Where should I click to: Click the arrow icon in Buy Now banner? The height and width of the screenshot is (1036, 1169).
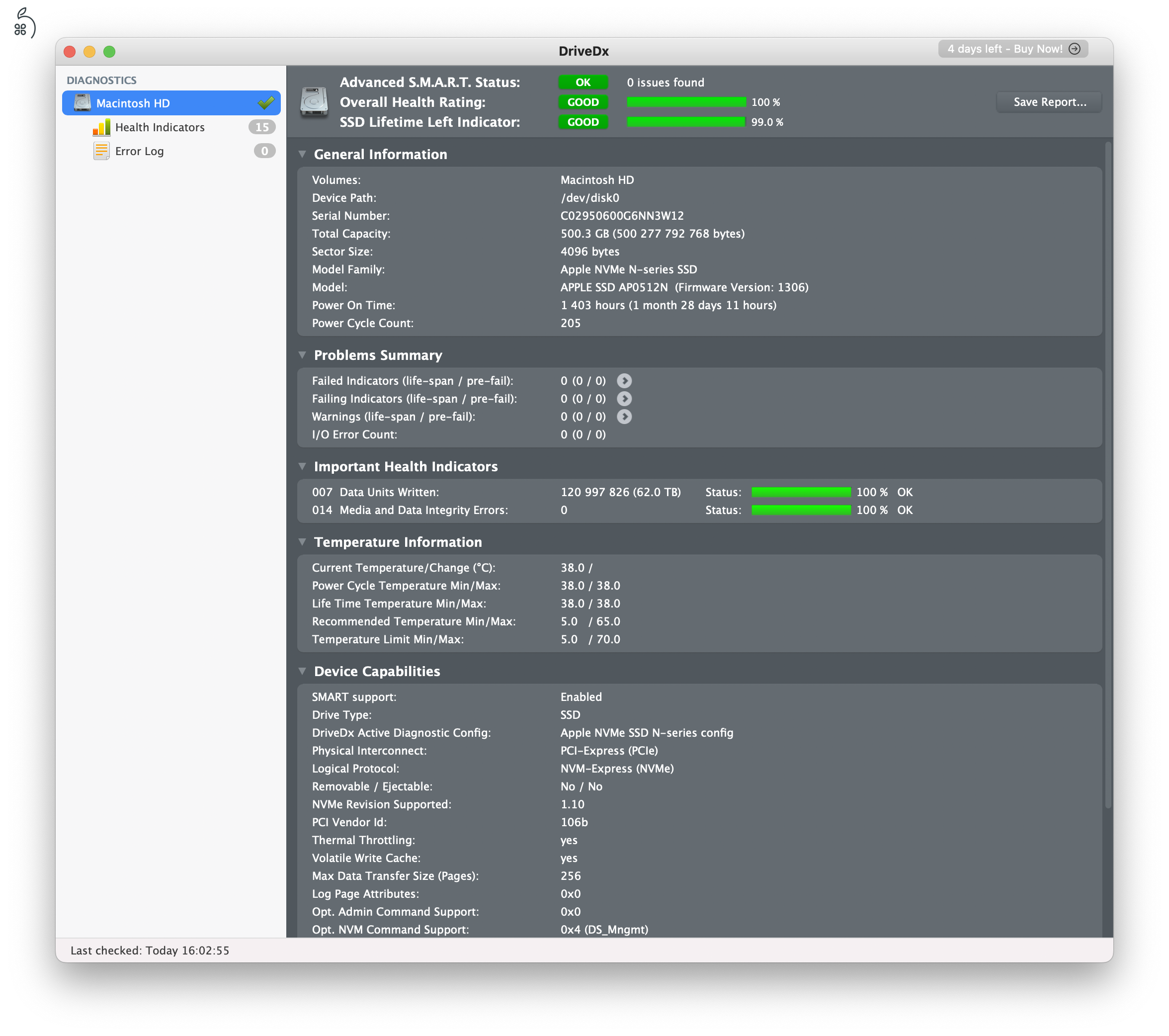click(1074, 49)
